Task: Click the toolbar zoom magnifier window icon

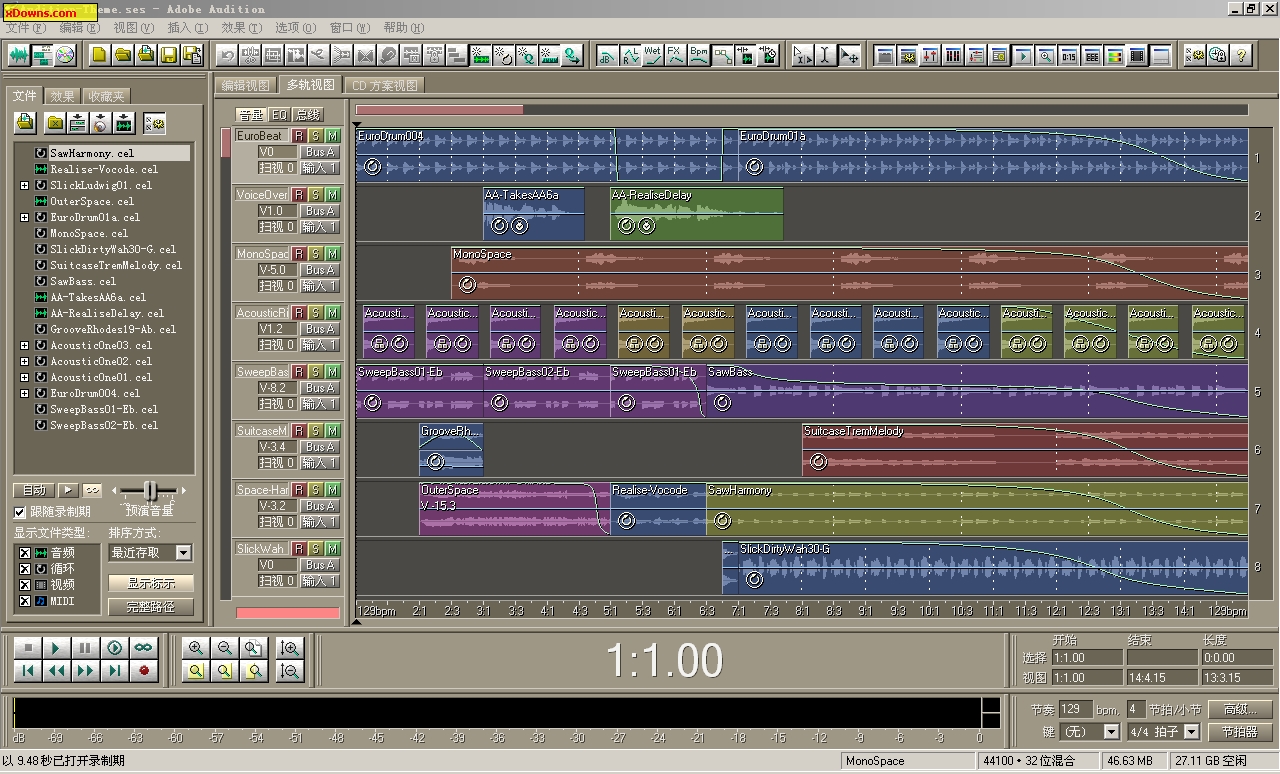Action: [1046, 55]
